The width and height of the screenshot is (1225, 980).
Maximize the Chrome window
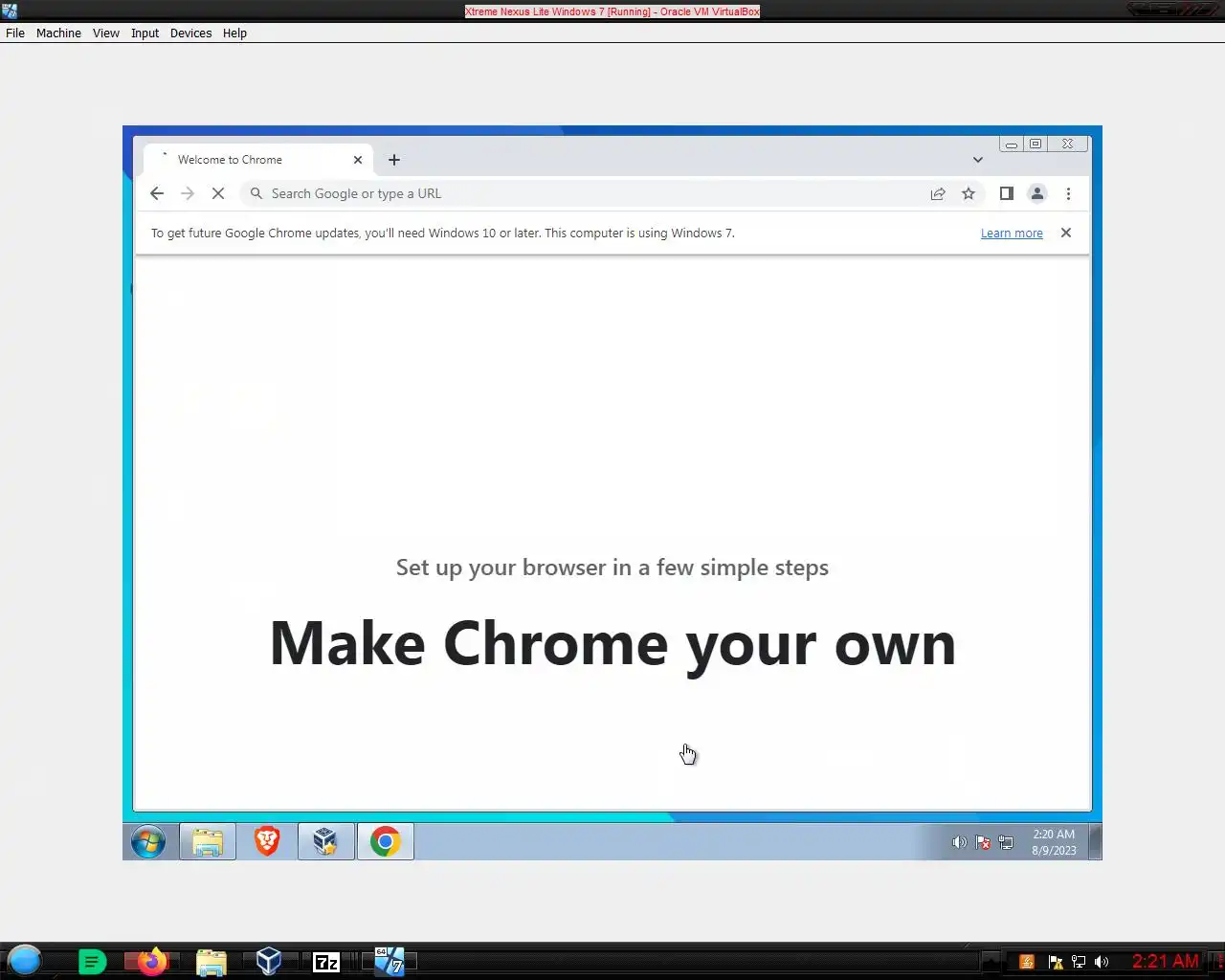click(x=1036, y=144)
